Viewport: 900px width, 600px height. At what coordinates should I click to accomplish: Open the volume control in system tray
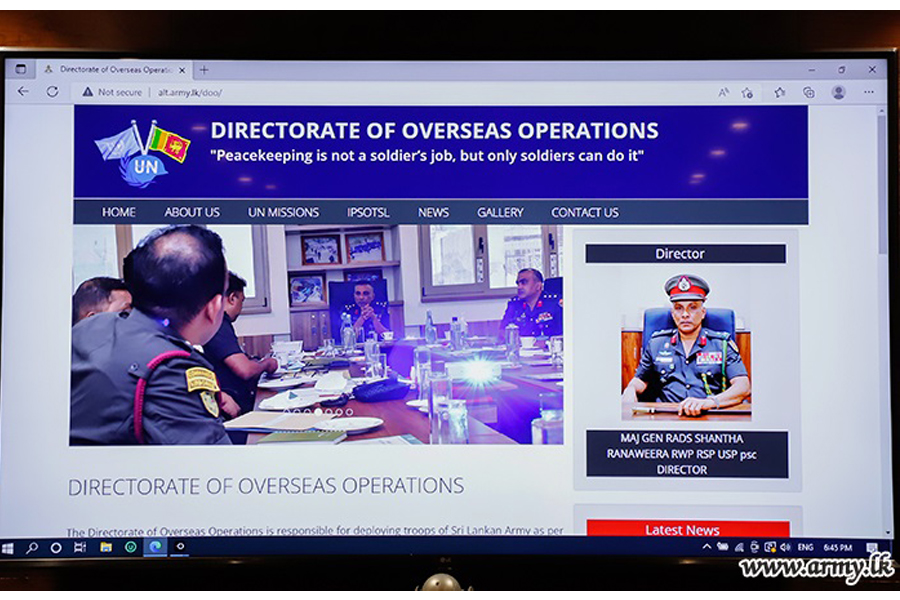tap(785, 547)
